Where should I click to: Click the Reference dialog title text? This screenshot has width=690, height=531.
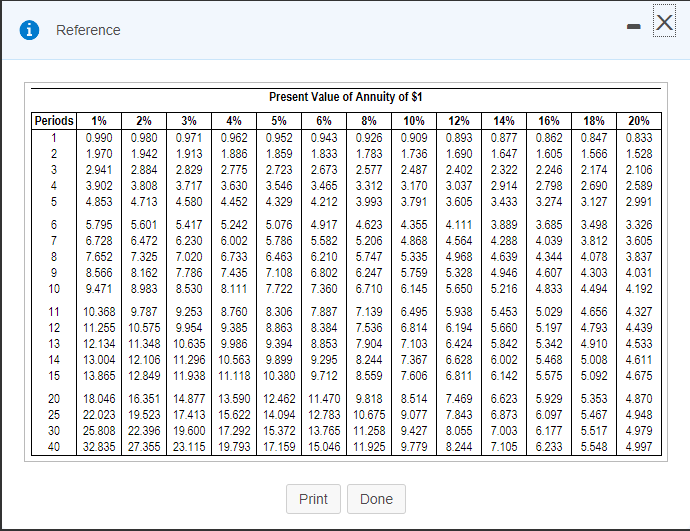(x=88, y=30)
